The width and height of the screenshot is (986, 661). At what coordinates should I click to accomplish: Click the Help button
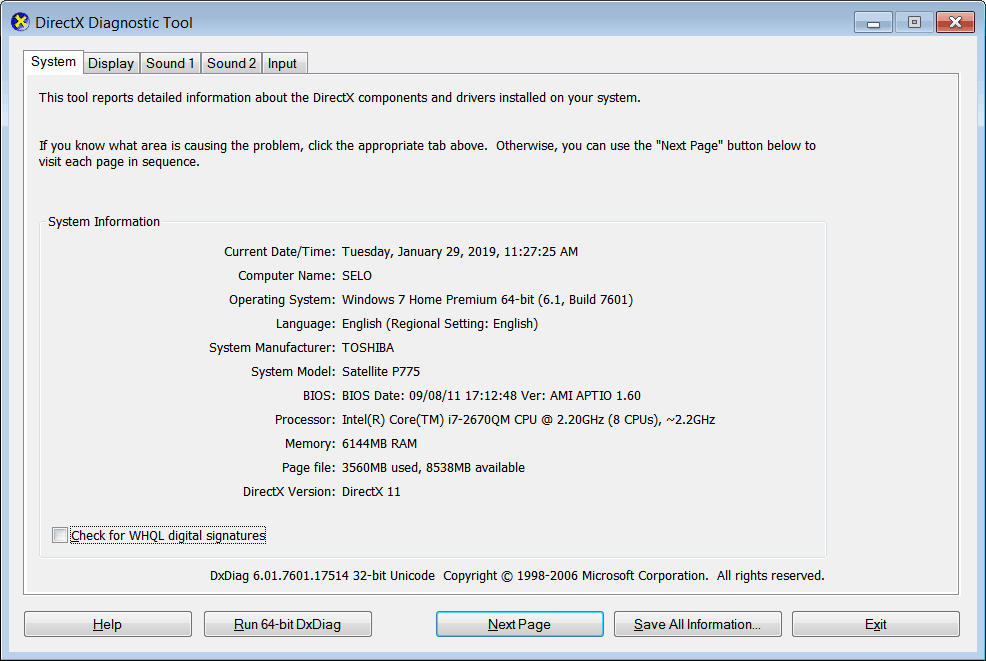tap(108, 624)
